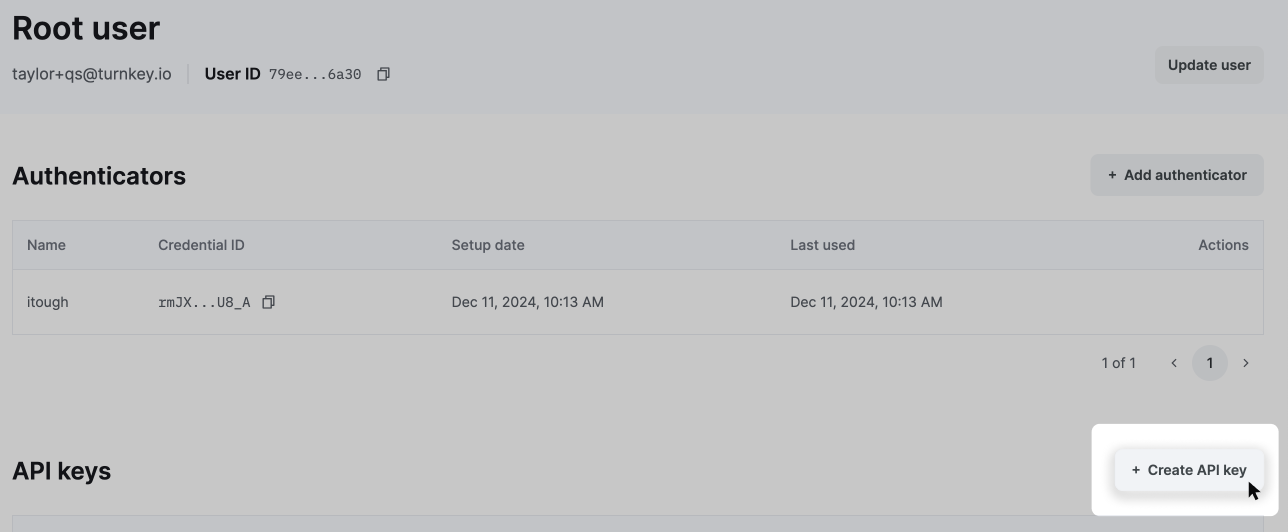
Task: Click the Actions column header
Action: click(1223, 245)
